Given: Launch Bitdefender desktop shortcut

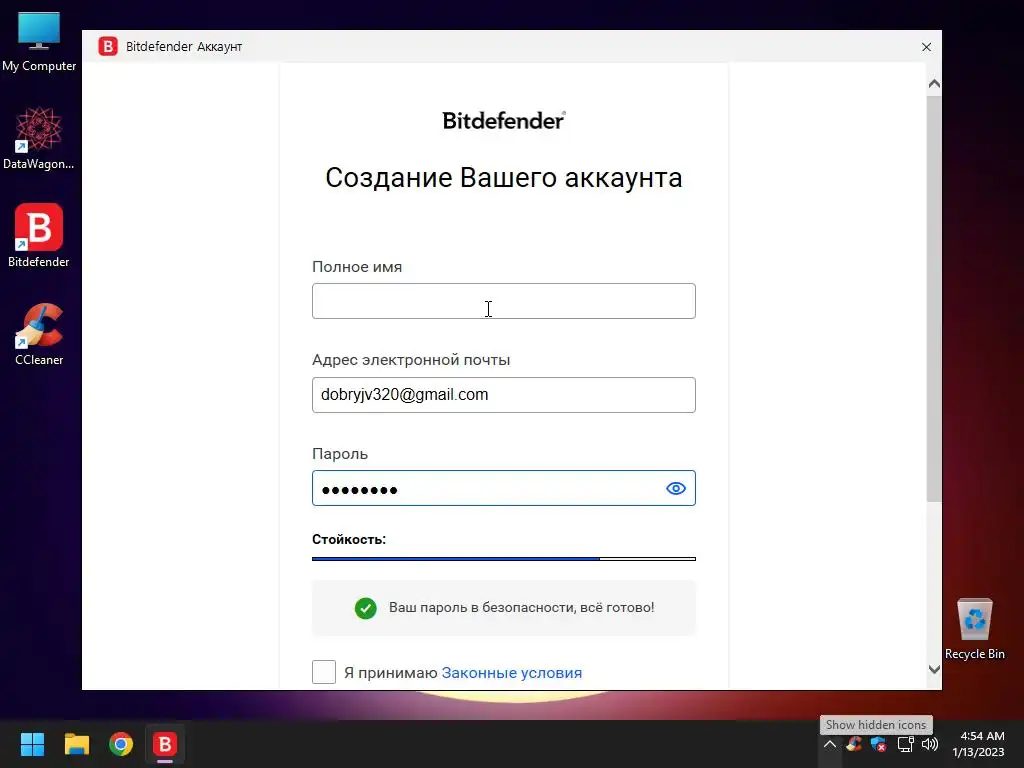Looking at the screenshot, I should 39,235.
